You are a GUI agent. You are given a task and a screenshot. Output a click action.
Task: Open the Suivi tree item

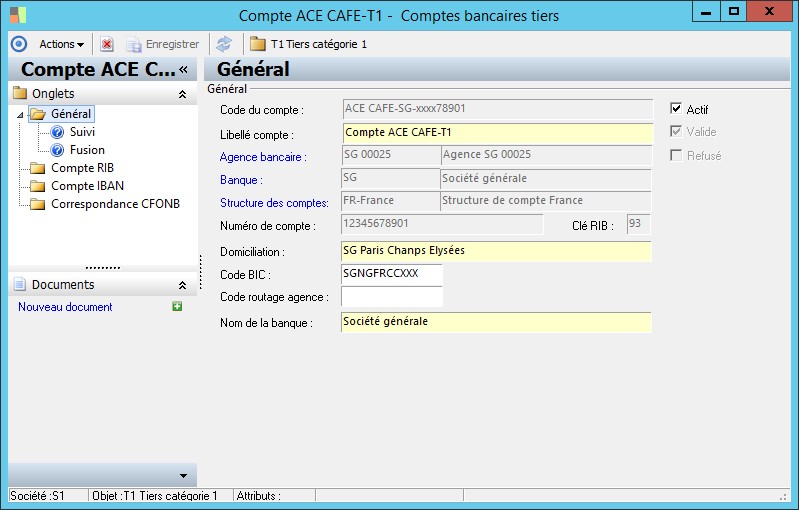[x=82, y=132]
